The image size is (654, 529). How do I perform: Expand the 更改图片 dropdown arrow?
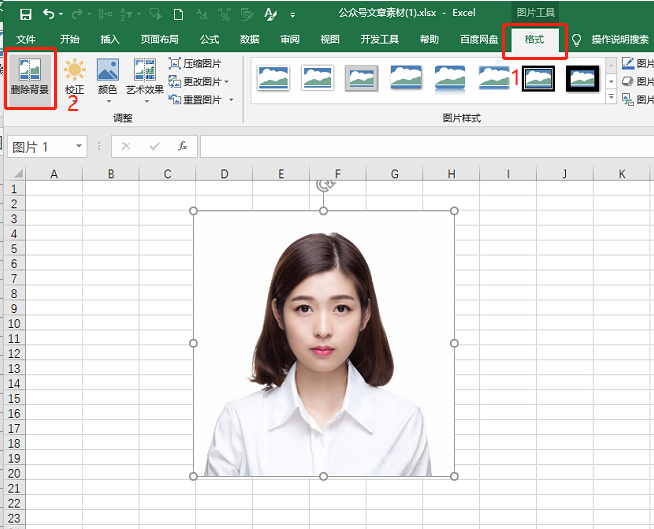227,82
